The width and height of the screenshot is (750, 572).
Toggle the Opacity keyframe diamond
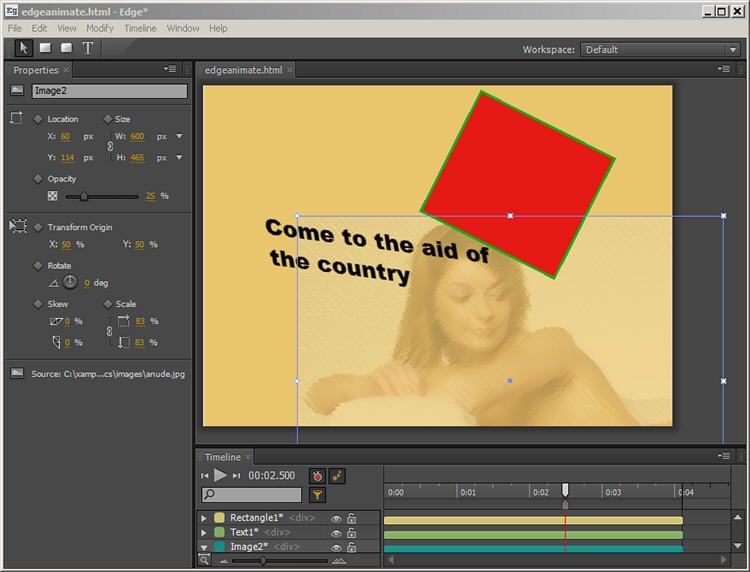pos(38,179)
